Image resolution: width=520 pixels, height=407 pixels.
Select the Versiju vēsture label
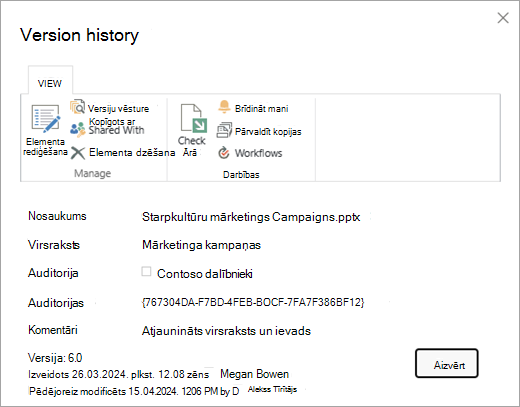[x=118, y=109]
